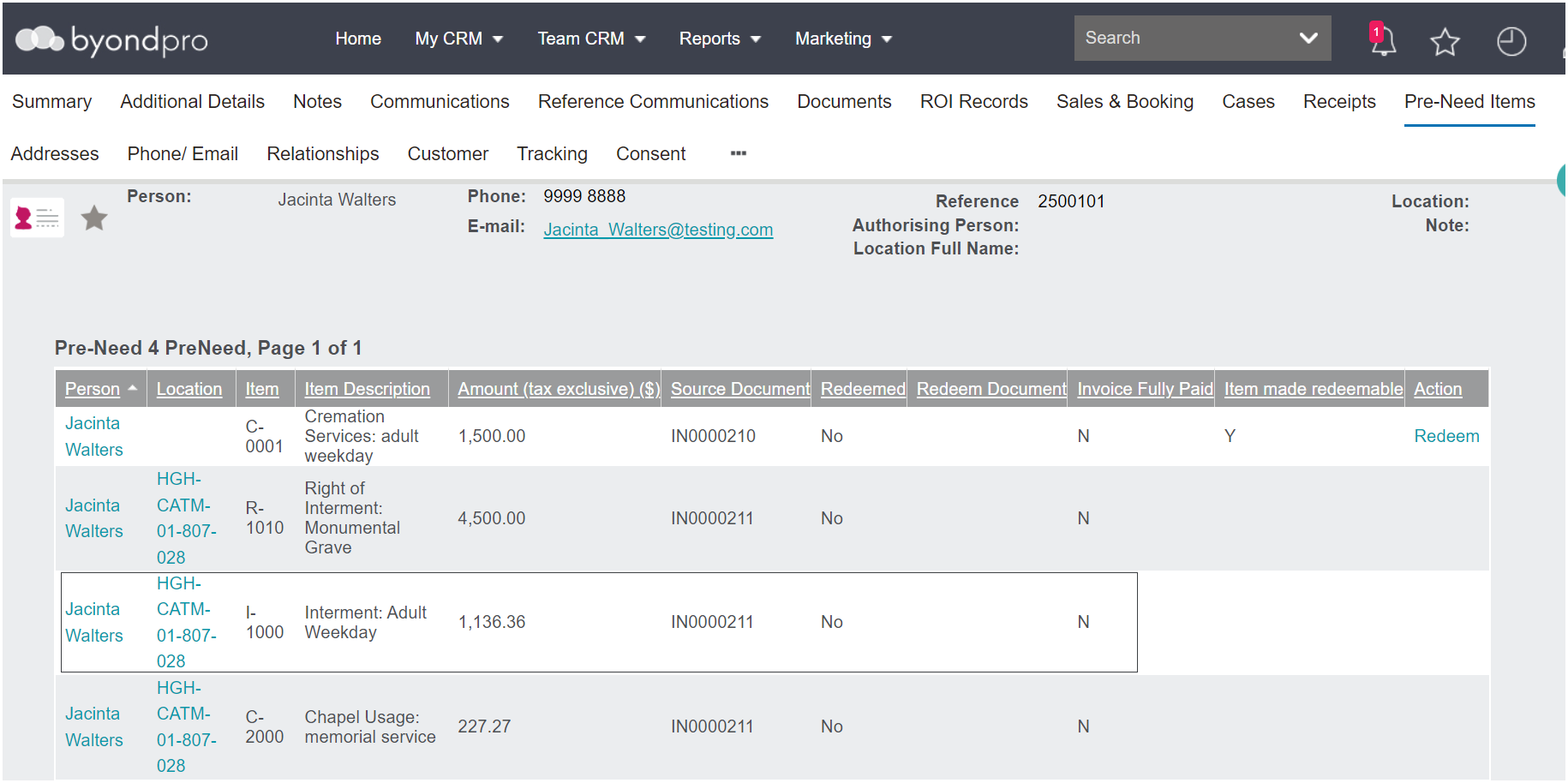Open the Communications tab
Viewport: 1568px width, 783px height.
(440, 101)
